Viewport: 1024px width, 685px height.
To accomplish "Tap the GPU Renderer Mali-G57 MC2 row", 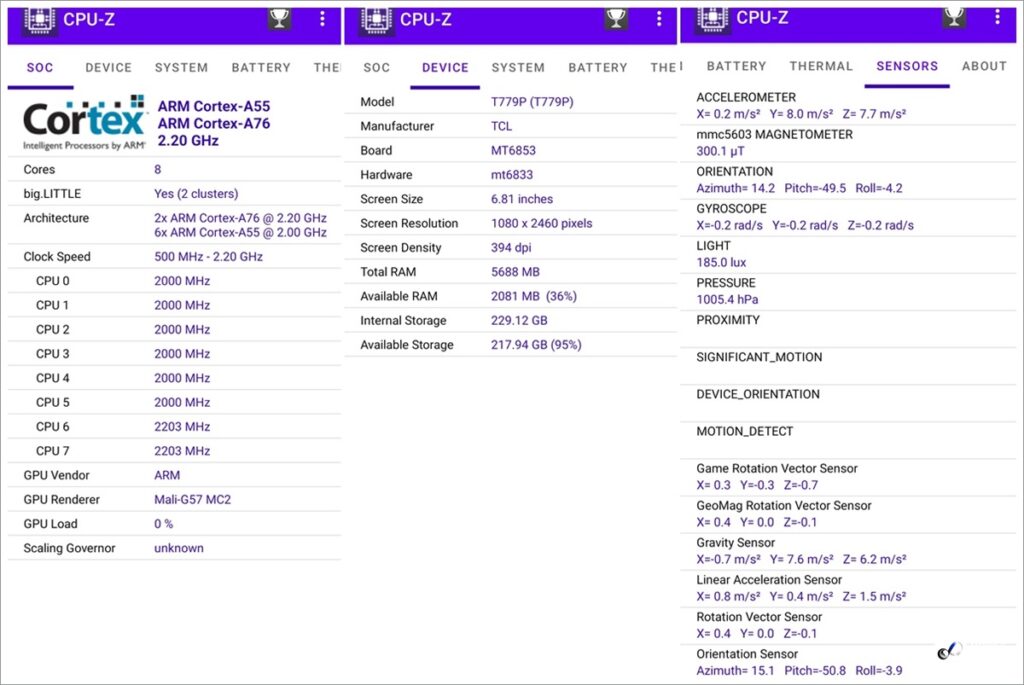I will (174, 500).
